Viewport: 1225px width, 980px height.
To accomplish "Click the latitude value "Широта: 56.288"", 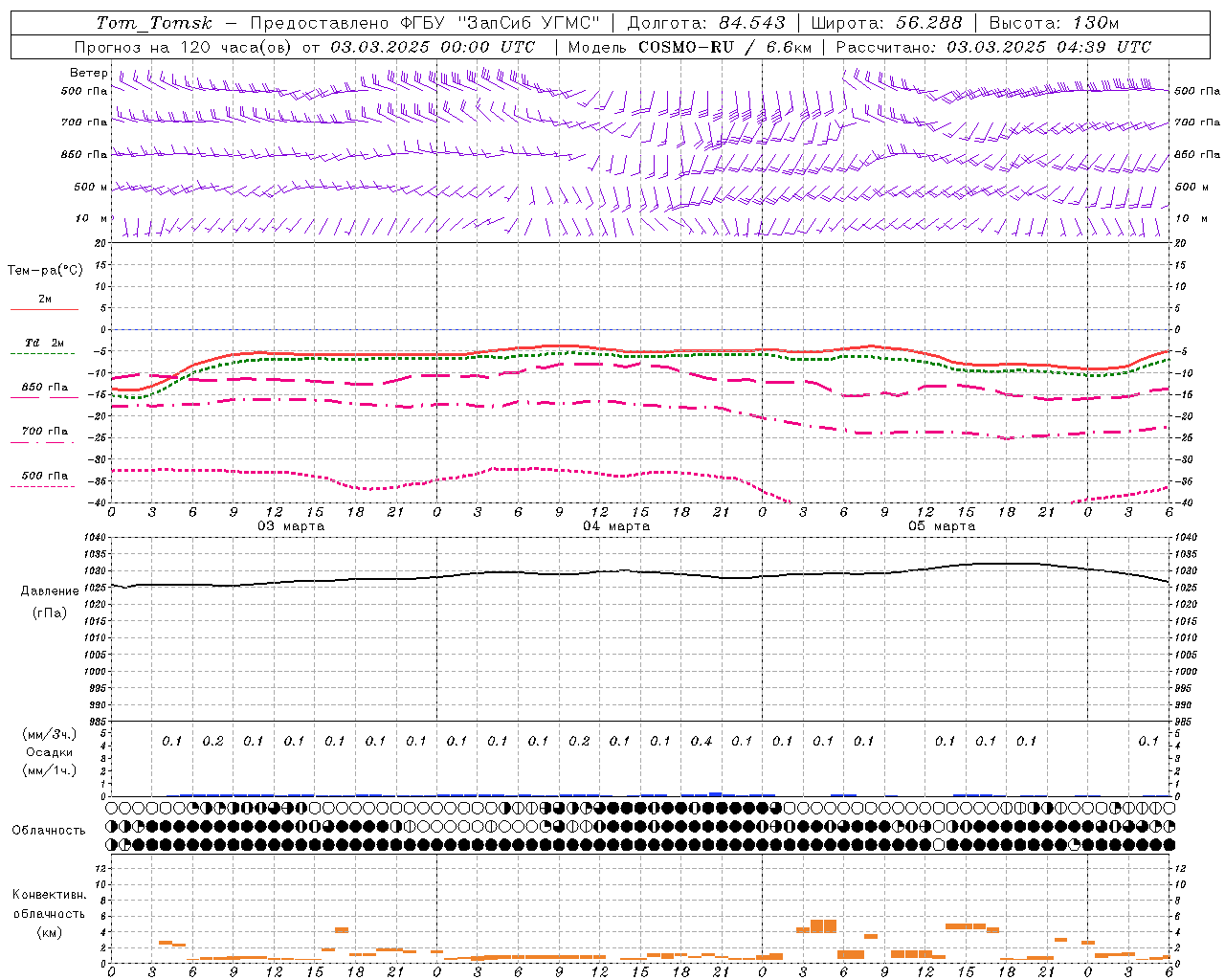I will point(886,23).
